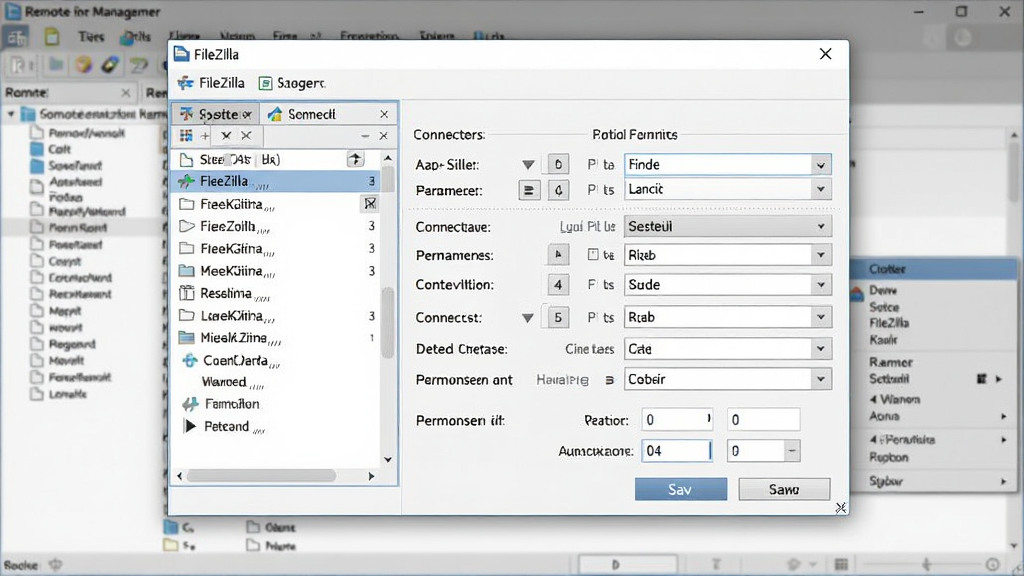
Task: Open the Cate dropdown
Action: tap(728, 349)
